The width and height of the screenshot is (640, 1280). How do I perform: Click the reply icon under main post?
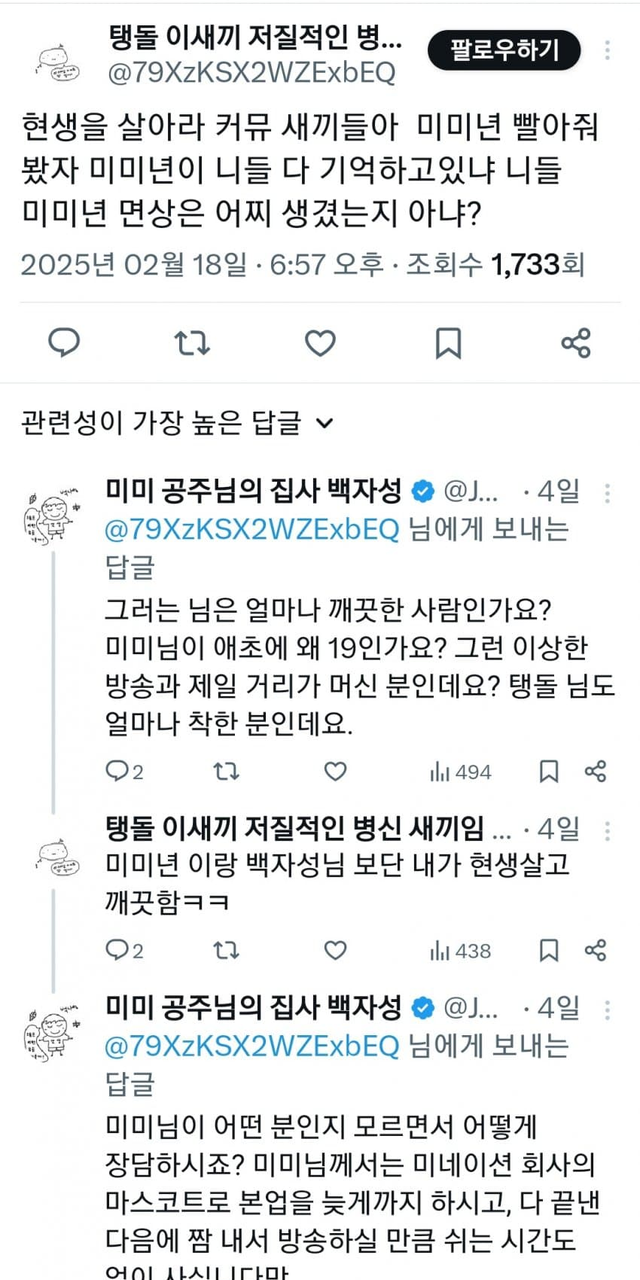[x=65, y=343]
